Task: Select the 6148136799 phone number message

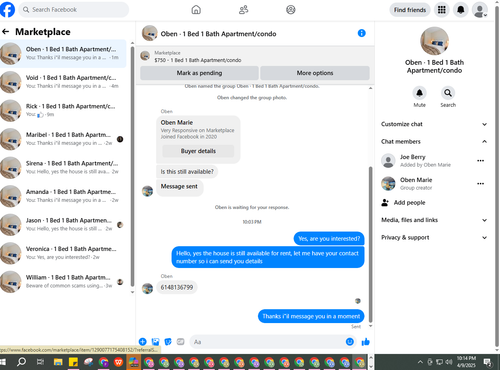Action: point(177,287)
